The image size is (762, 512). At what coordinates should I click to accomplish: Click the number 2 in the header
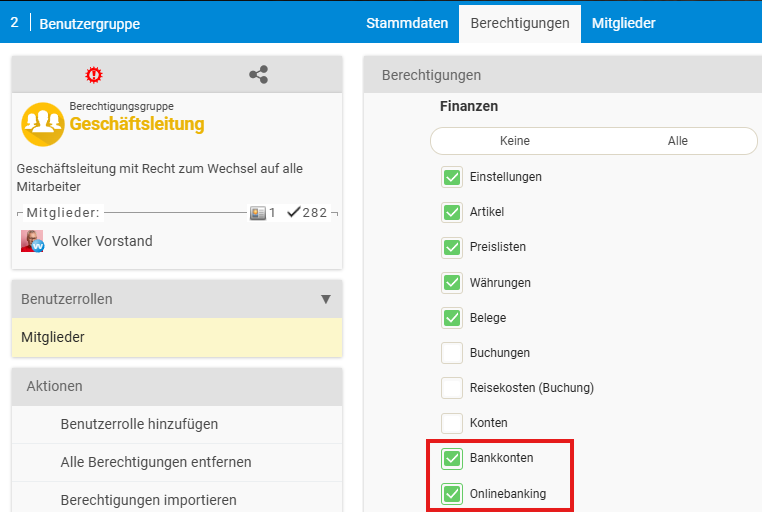[15, 22]
